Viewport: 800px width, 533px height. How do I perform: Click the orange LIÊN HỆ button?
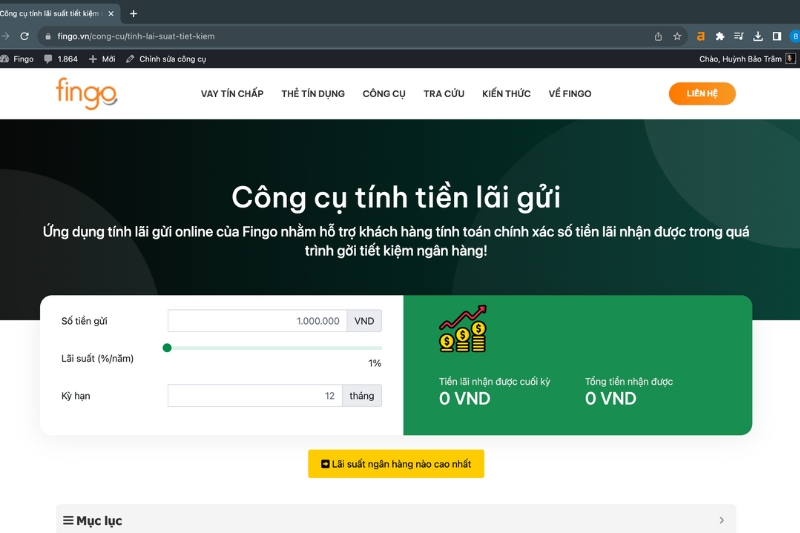coord(702,93)
